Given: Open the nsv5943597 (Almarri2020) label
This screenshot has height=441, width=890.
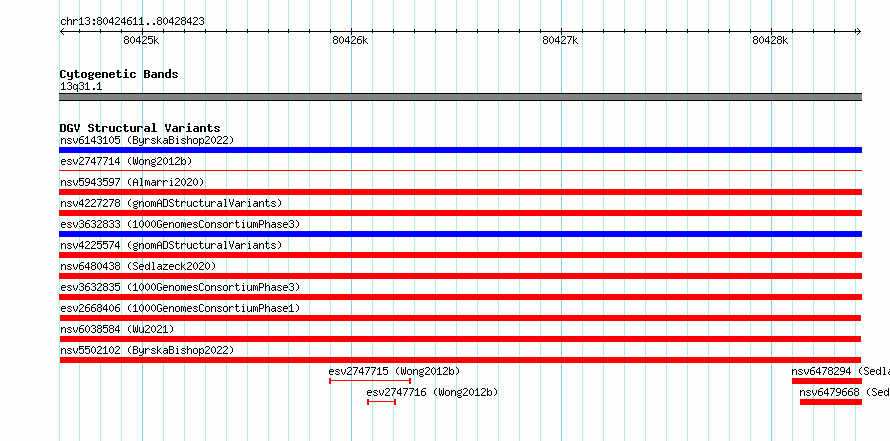Looking at the screenshot, I should pyautogui.click(x=132, y=182).
